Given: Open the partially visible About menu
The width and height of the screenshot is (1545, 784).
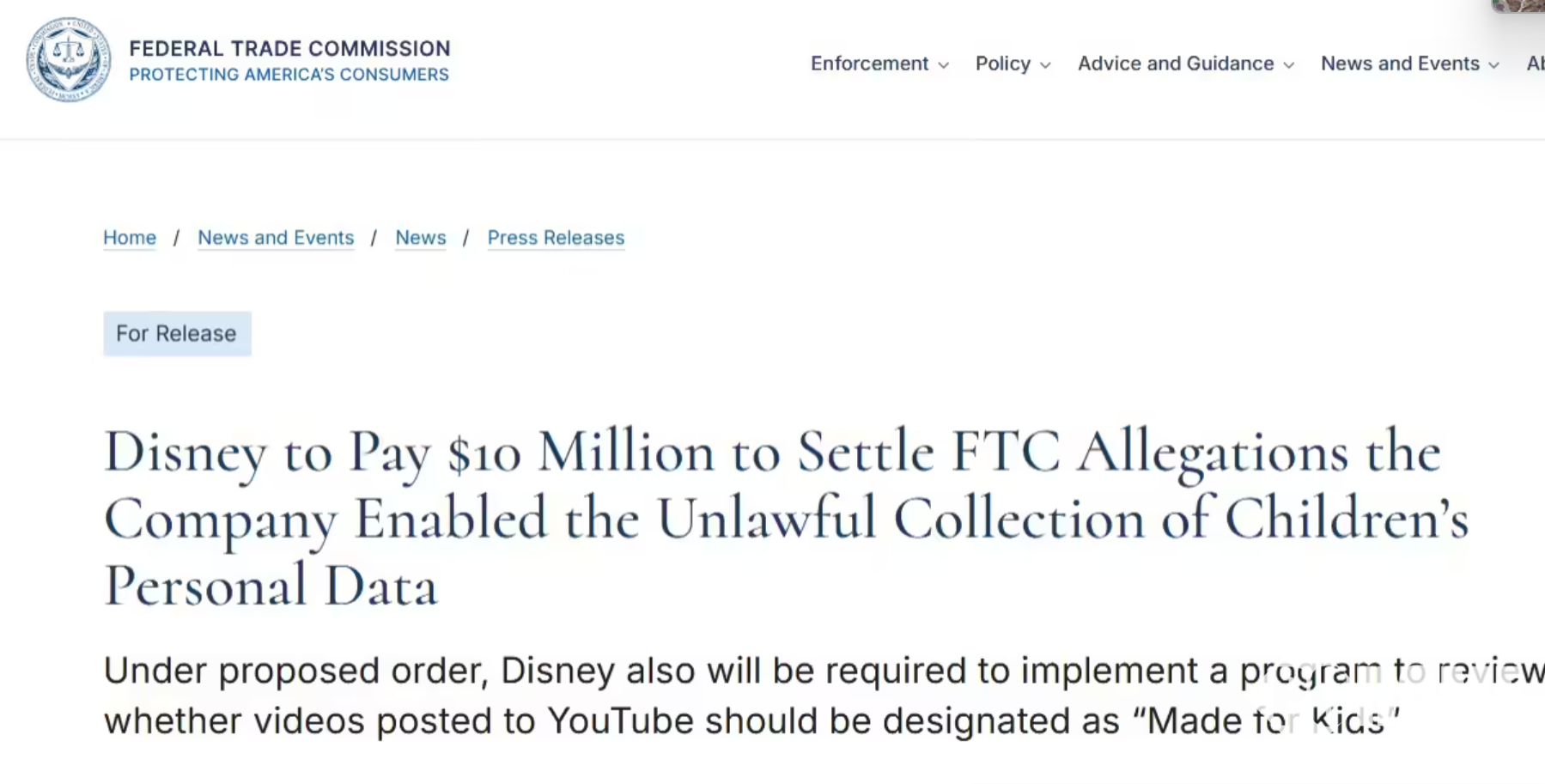Looking at the screenshot, I should (1535, 64).
